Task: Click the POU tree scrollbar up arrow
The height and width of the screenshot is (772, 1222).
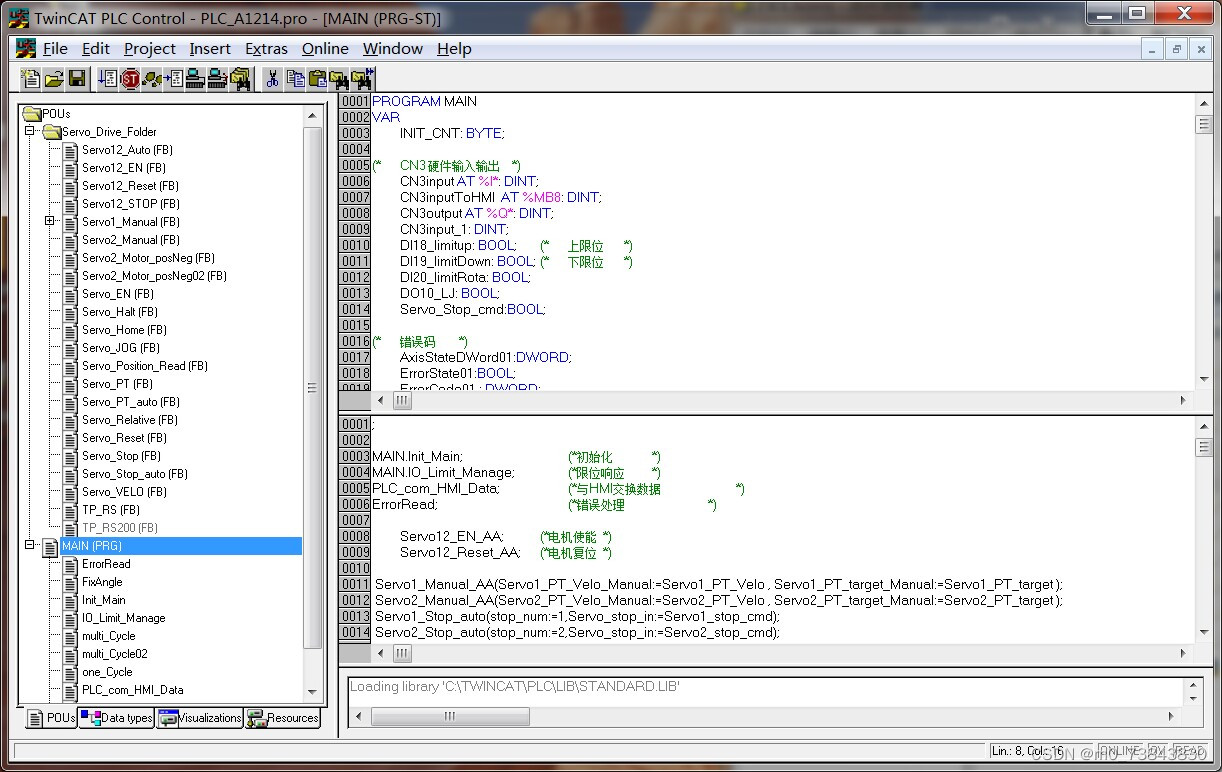Action: coord(313,115)
